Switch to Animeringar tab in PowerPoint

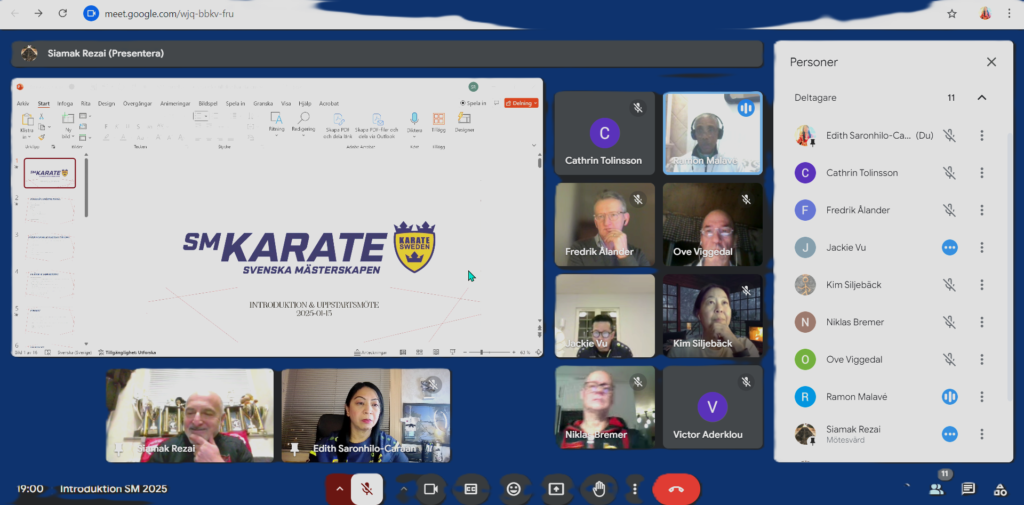tap(176, 103)
